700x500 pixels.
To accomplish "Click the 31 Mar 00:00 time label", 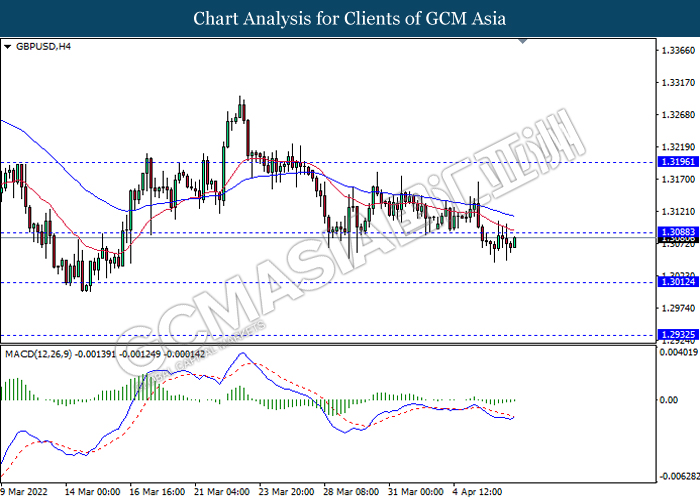I will click(416, 492).
